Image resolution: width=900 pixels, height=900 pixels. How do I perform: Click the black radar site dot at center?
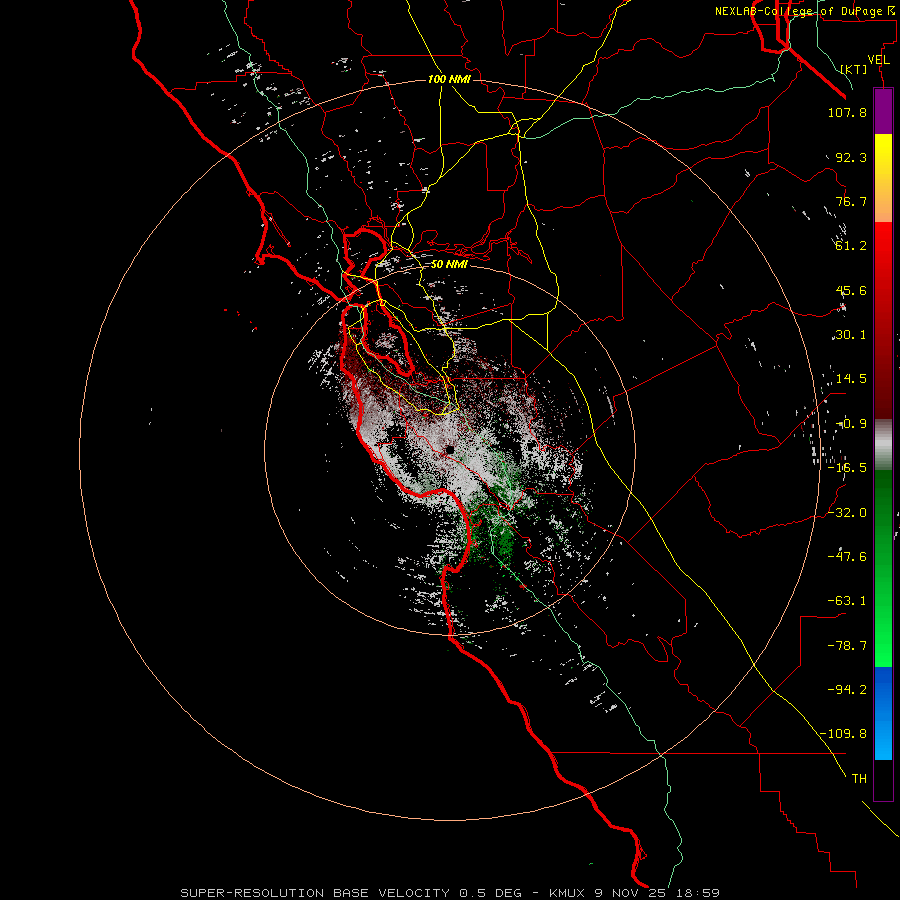(450, 450)
